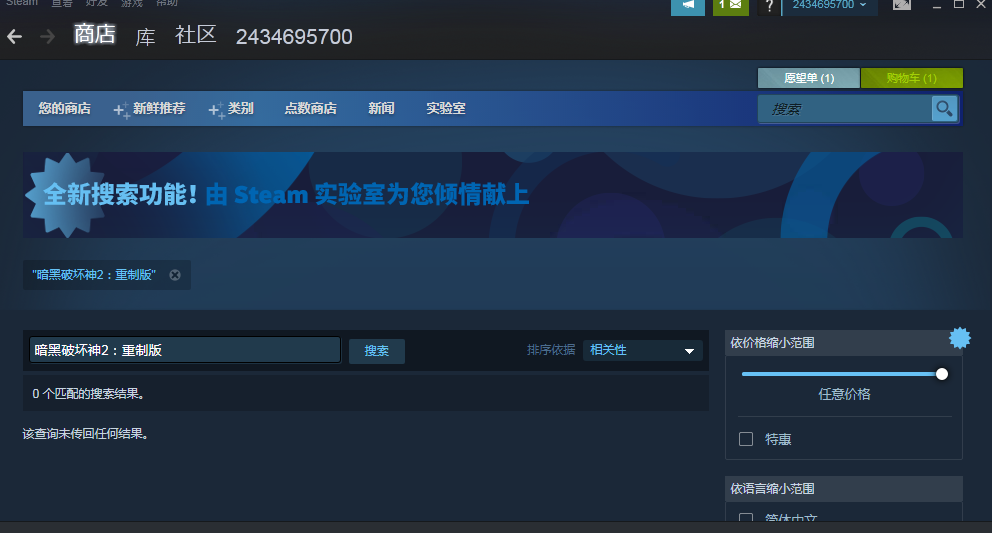
Task: Click the price range slider handle
Action: 942,374
